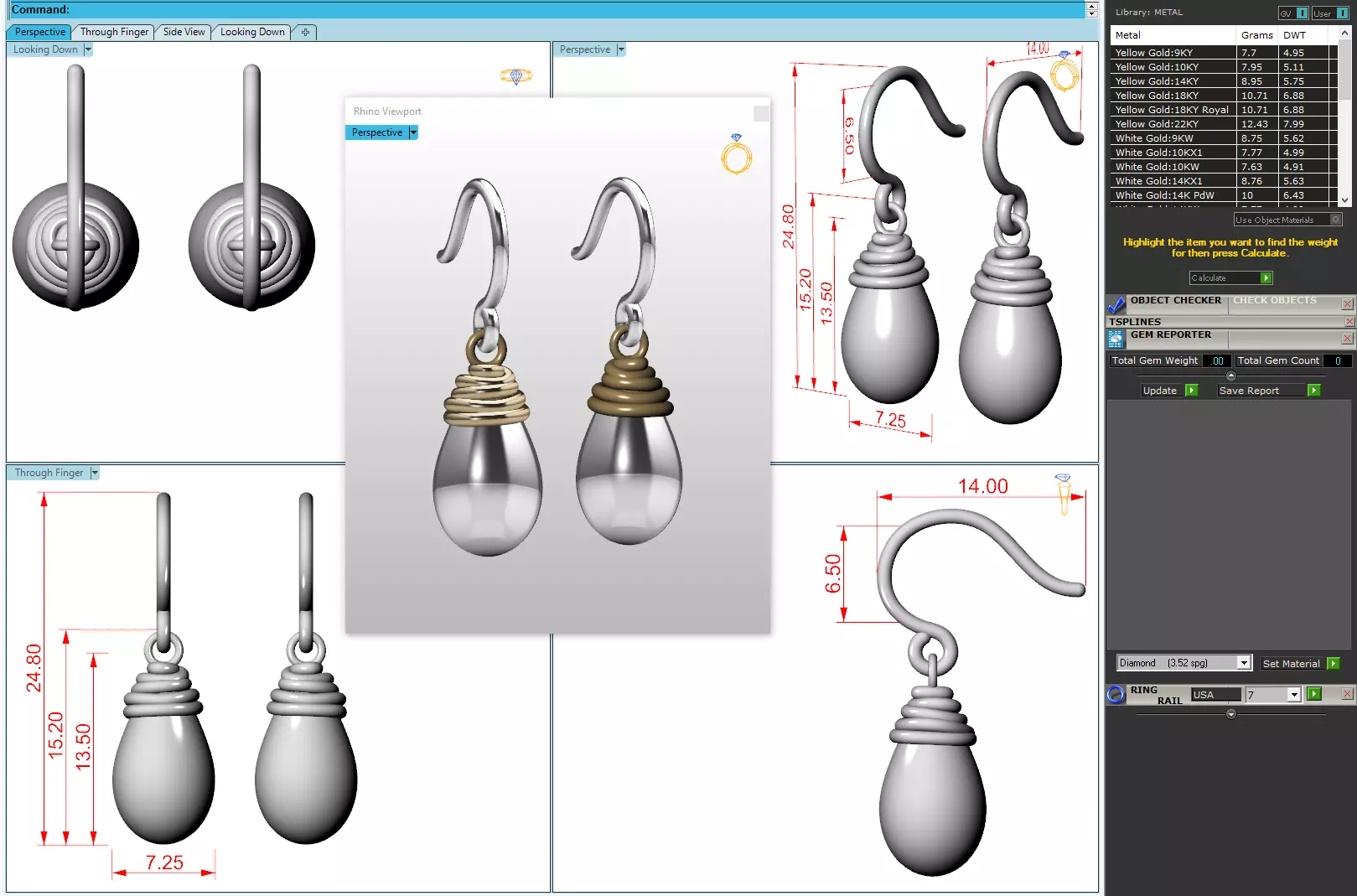Click the Metal list scrollbar down arrow

click(x=1344, y=200)
